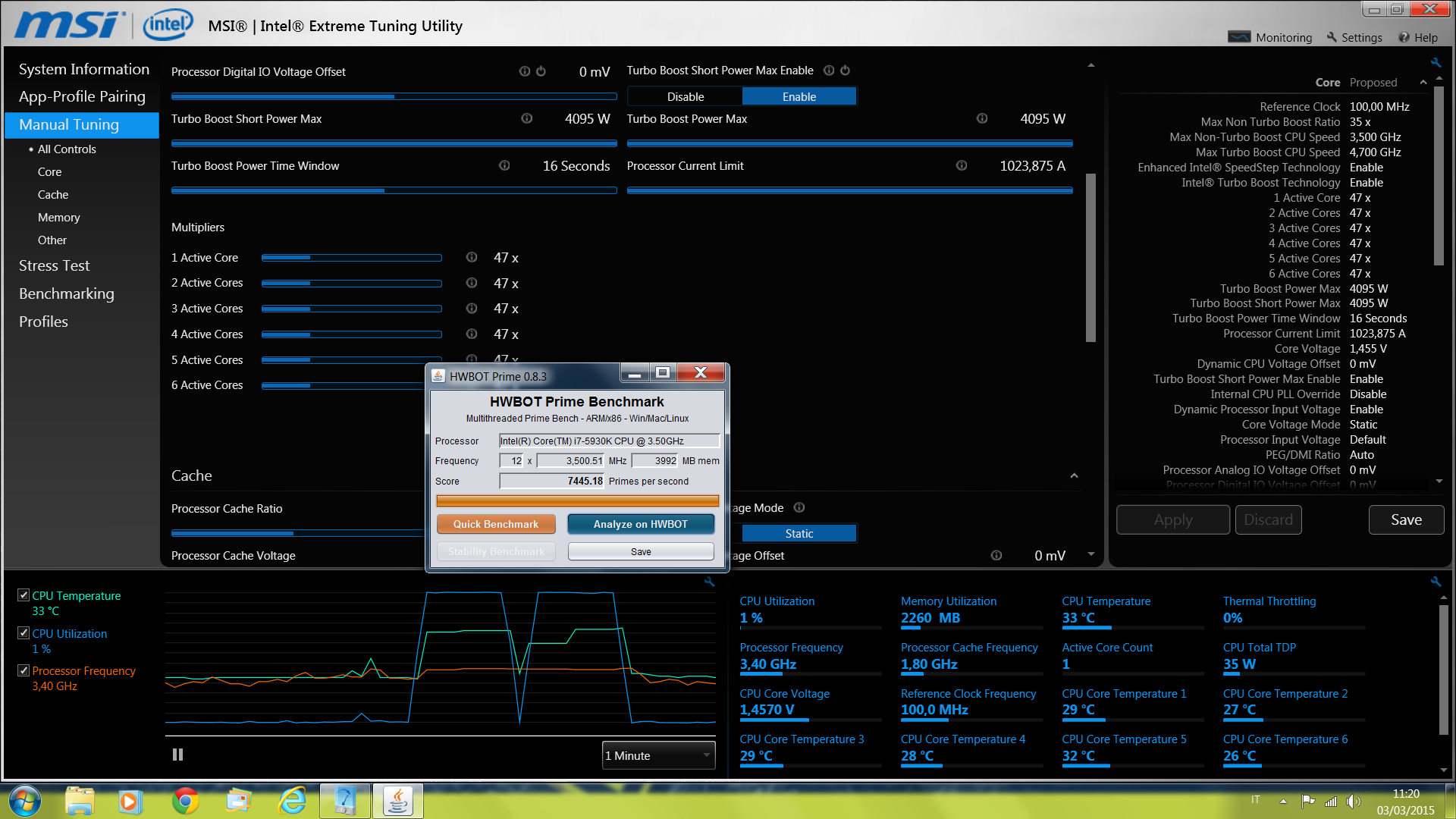Show info for Processor Current Limit
Screen dimensions: 1456x819
(x=962, y=165)
